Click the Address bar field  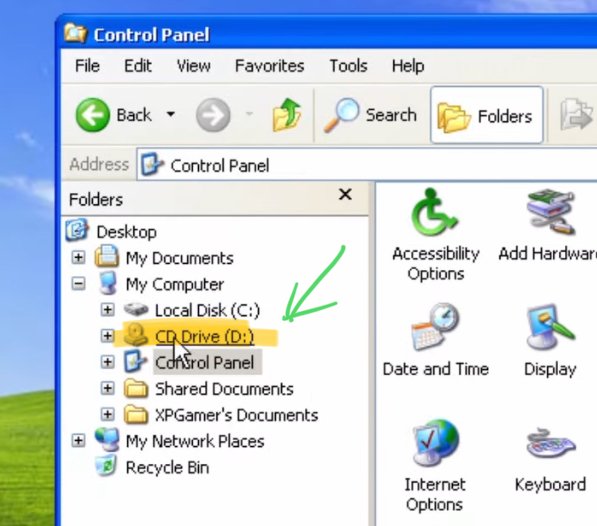tap(366, 165)
